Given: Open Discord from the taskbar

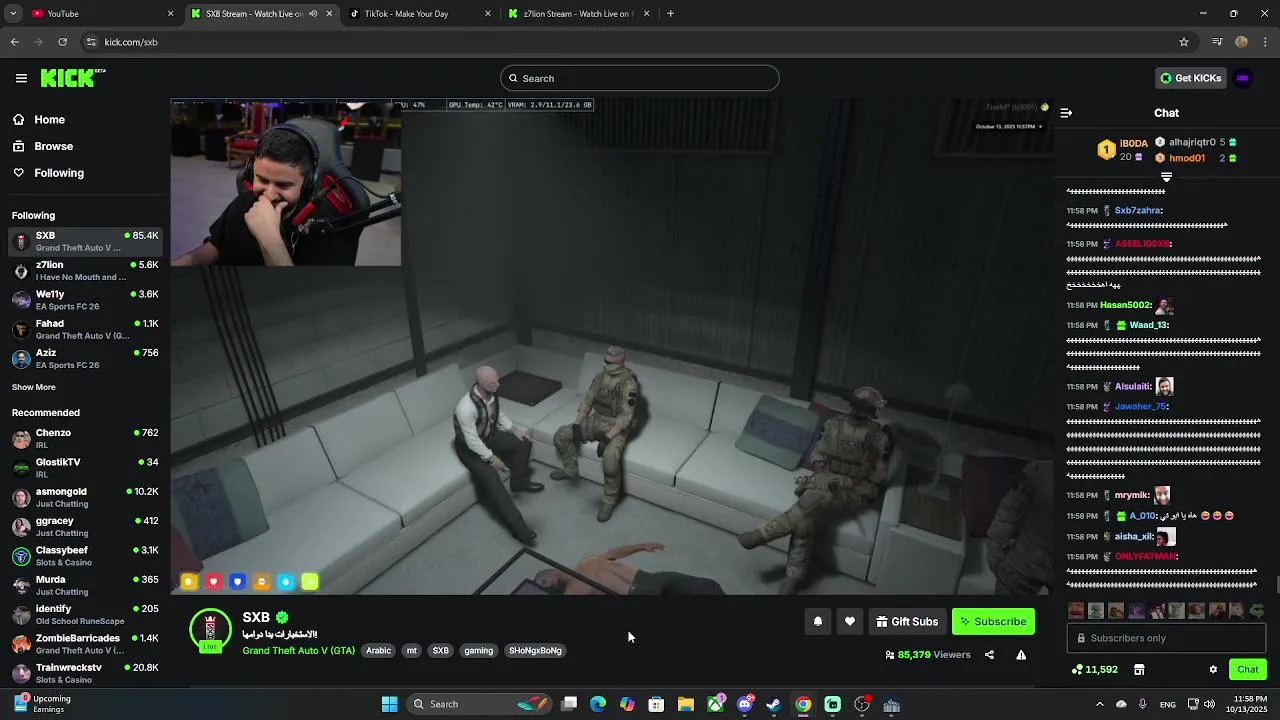Looking at the screenshot, I should pos(745,704).
